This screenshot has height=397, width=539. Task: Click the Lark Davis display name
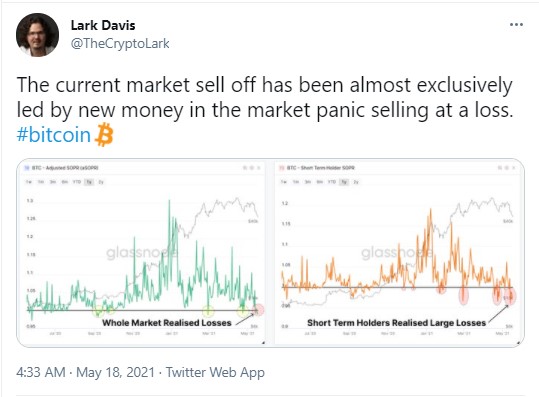tap(103, 25)
